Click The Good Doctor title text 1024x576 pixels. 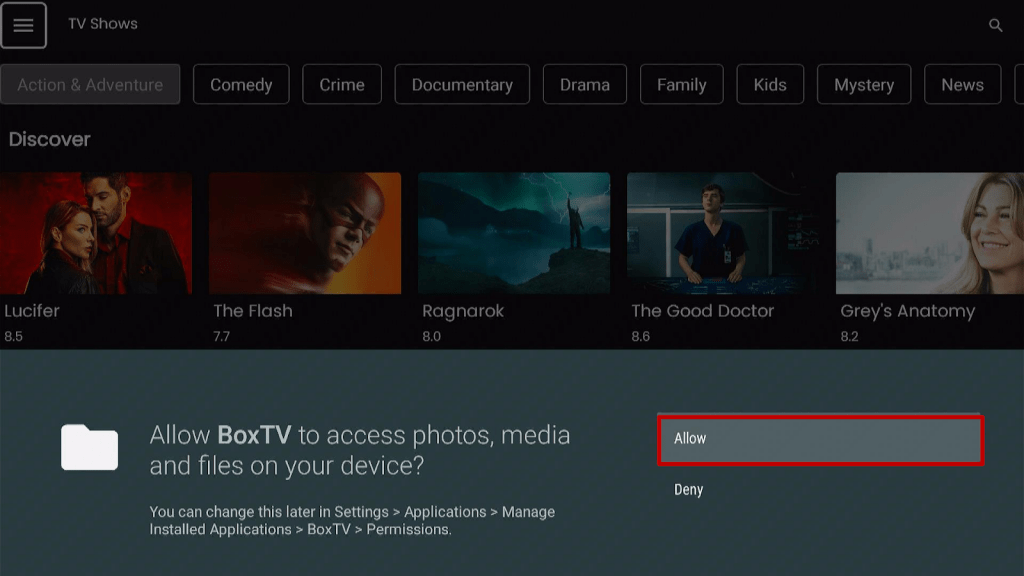[x=703, y=311]
